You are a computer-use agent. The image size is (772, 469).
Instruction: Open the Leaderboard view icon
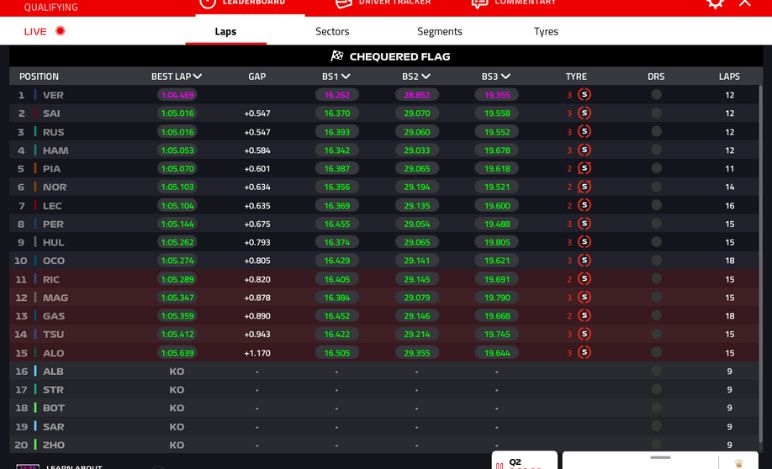(x=207, y=3)
